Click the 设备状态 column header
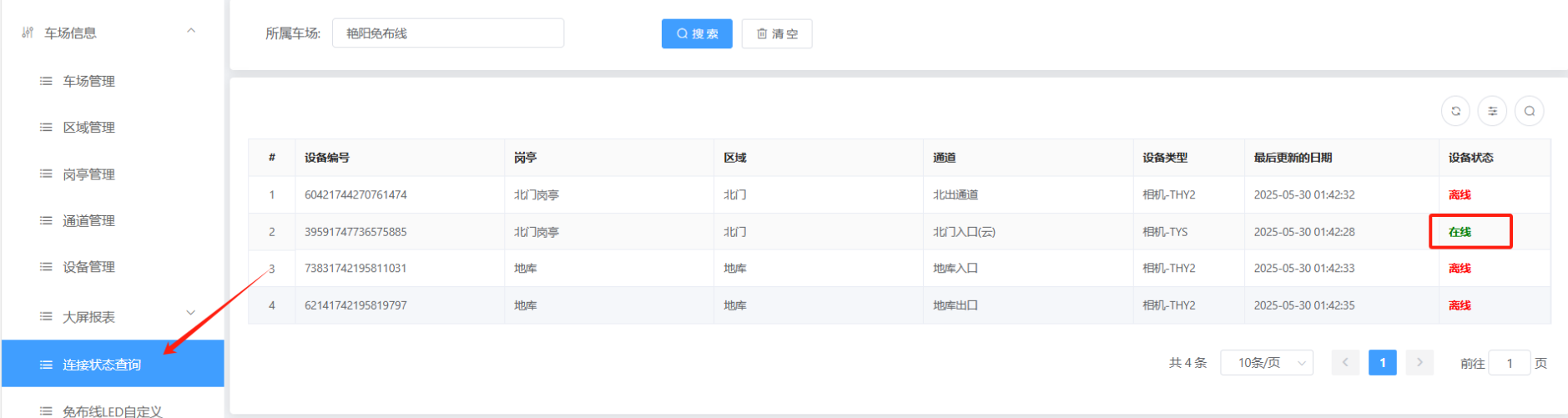The image size is (1568, 418). (1471, 158)
